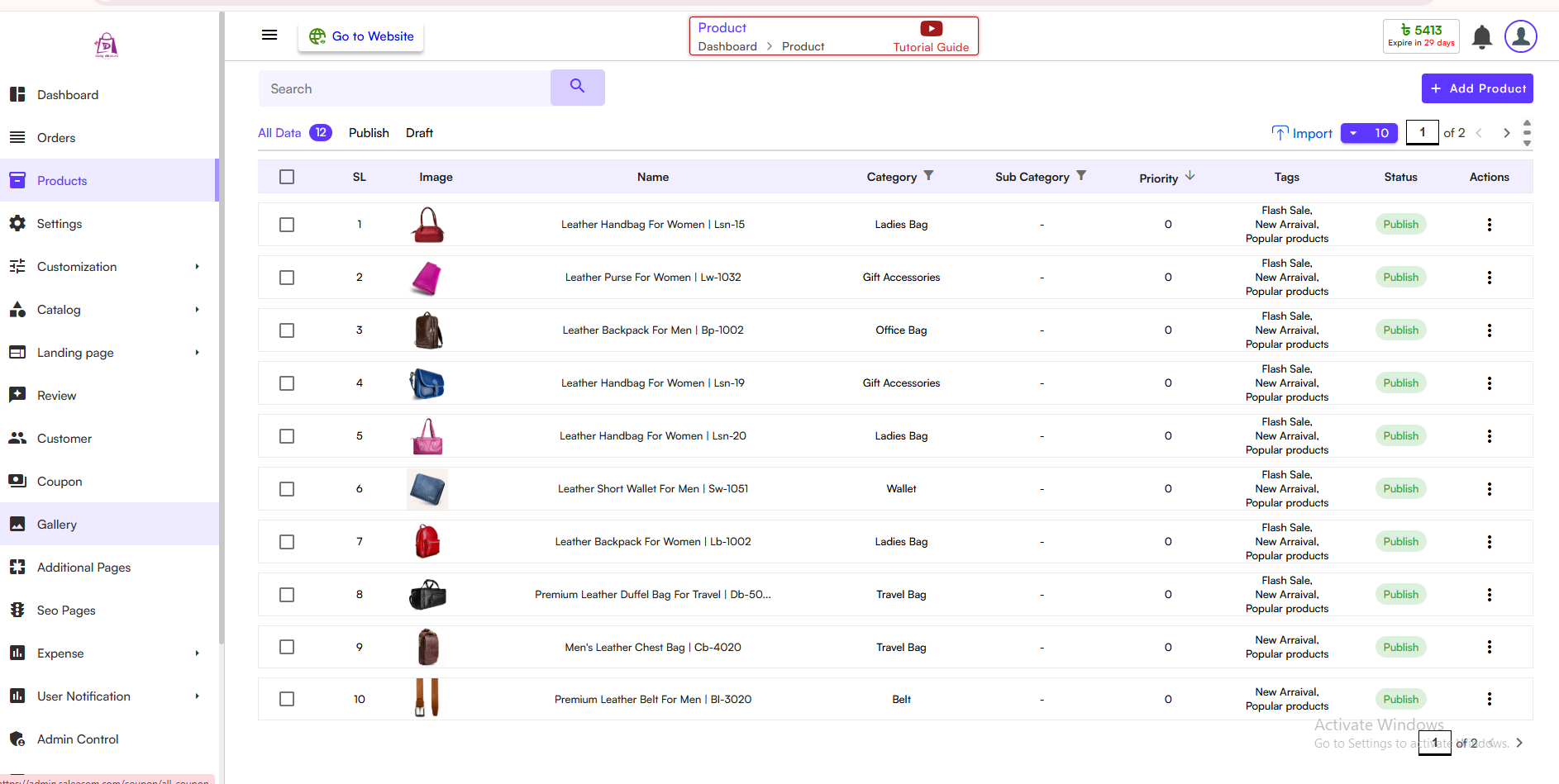
Task: Click the user profile avatar icon
Action: (x=1520, y=36)
